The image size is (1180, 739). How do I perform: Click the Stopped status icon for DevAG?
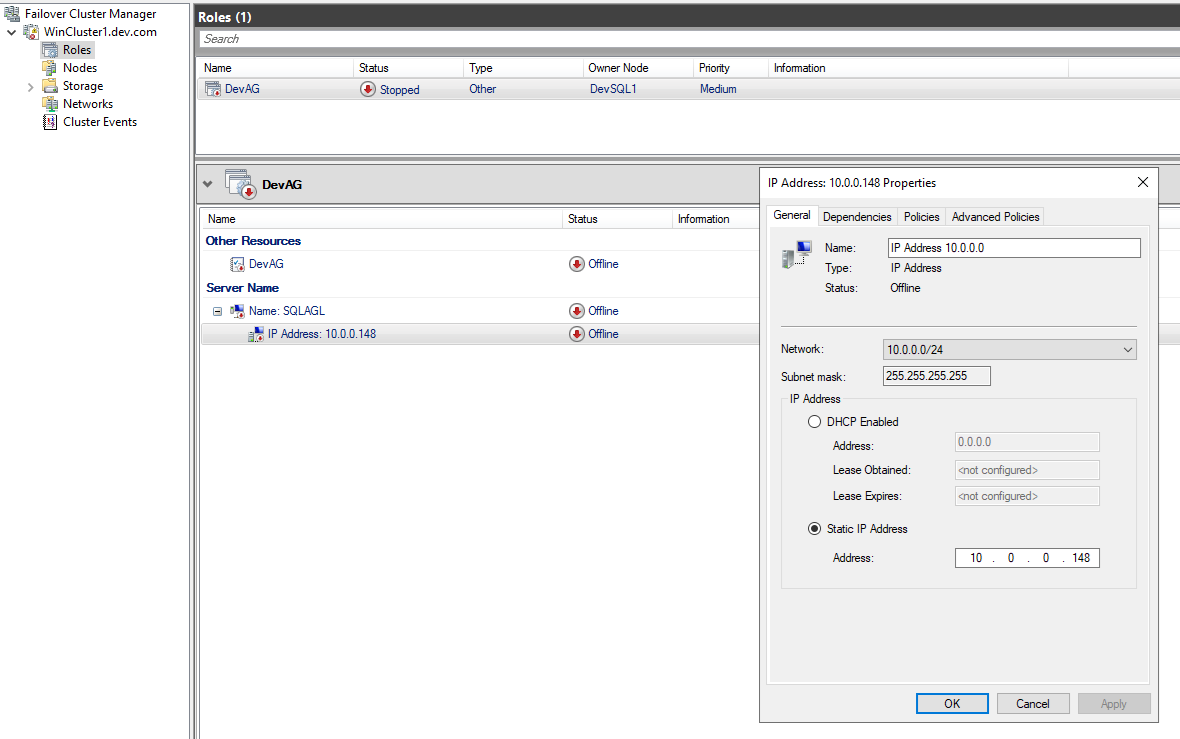[367, 90]
